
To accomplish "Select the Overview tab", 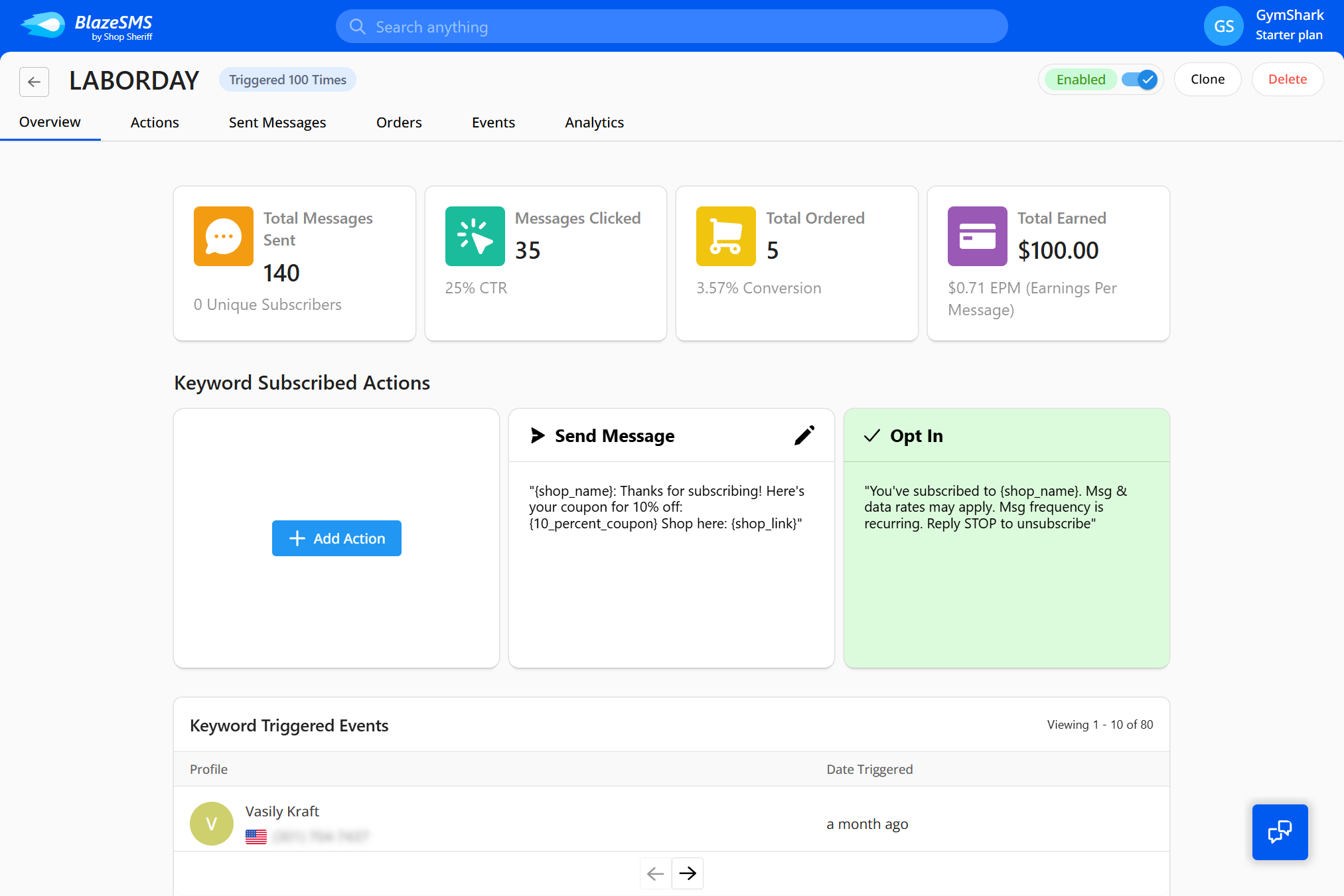I will pyautogui.click(x=50, y=122).
